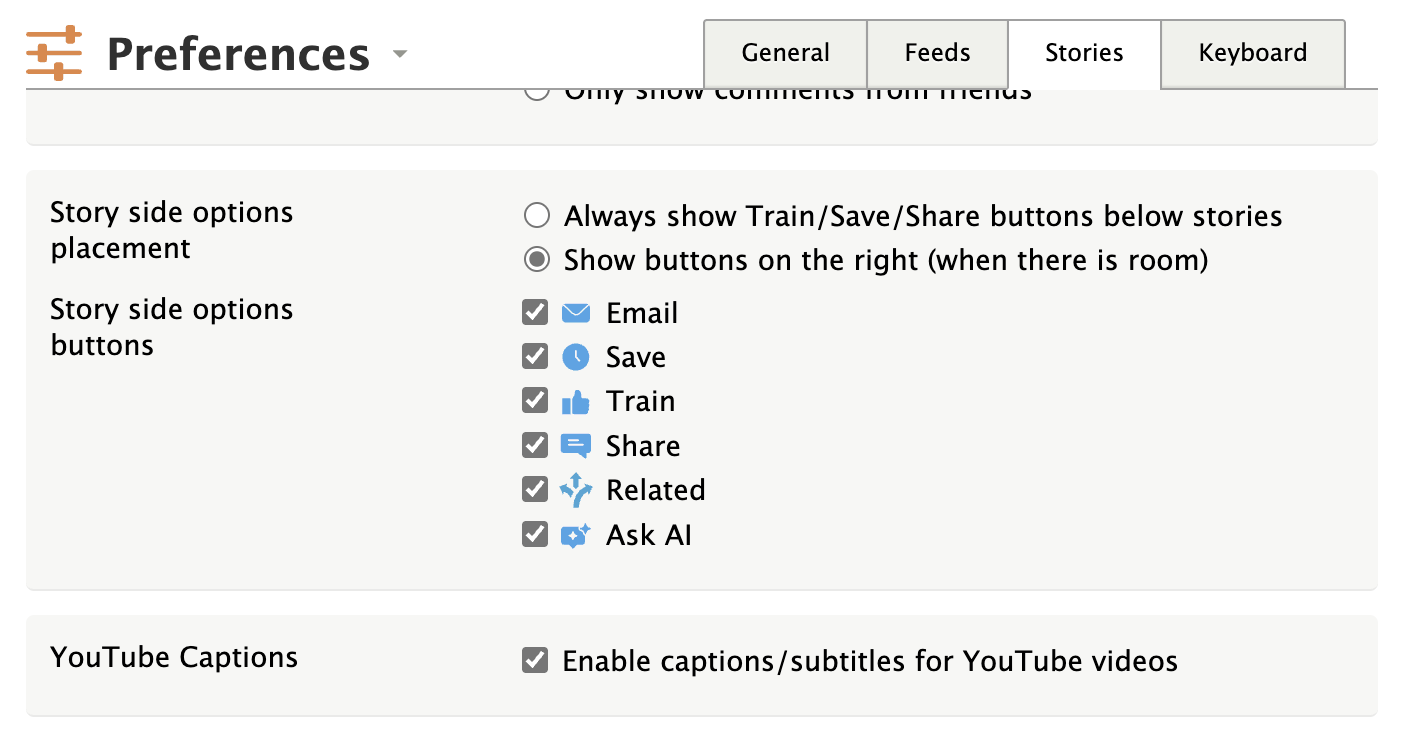Go to the Keyboard tab
Viewport: 1404px width, 730px height.
click(1252, 53)
